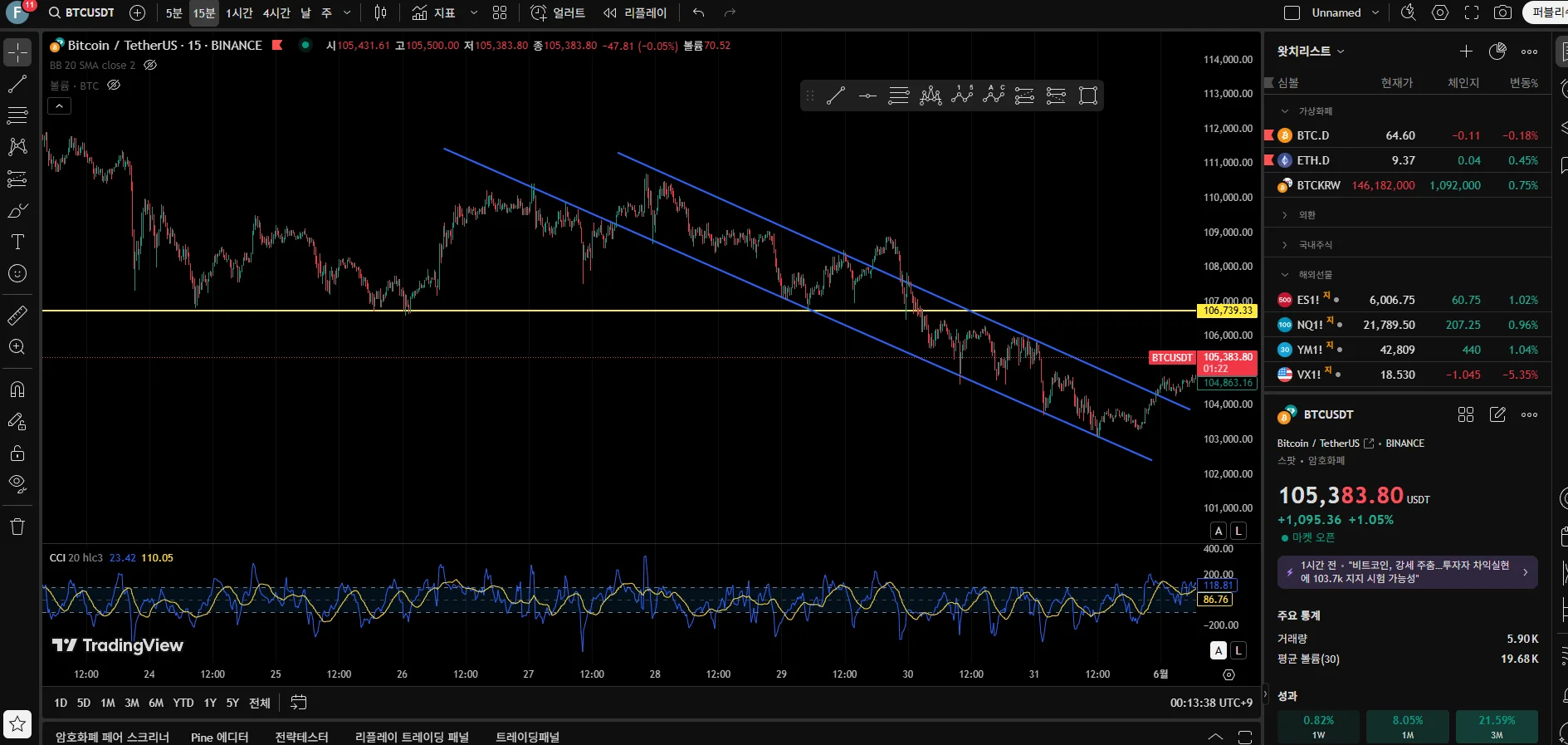Screen dimensions: 1568x745
Task: Toggle lock all drawings
Action: coord(17,453)
